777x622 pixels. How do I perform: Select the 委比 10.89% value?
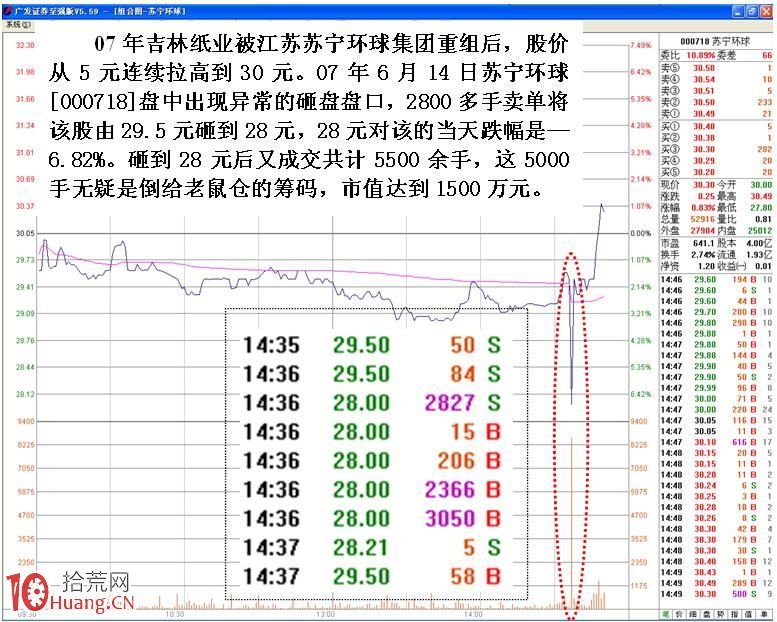pos(700,56)
